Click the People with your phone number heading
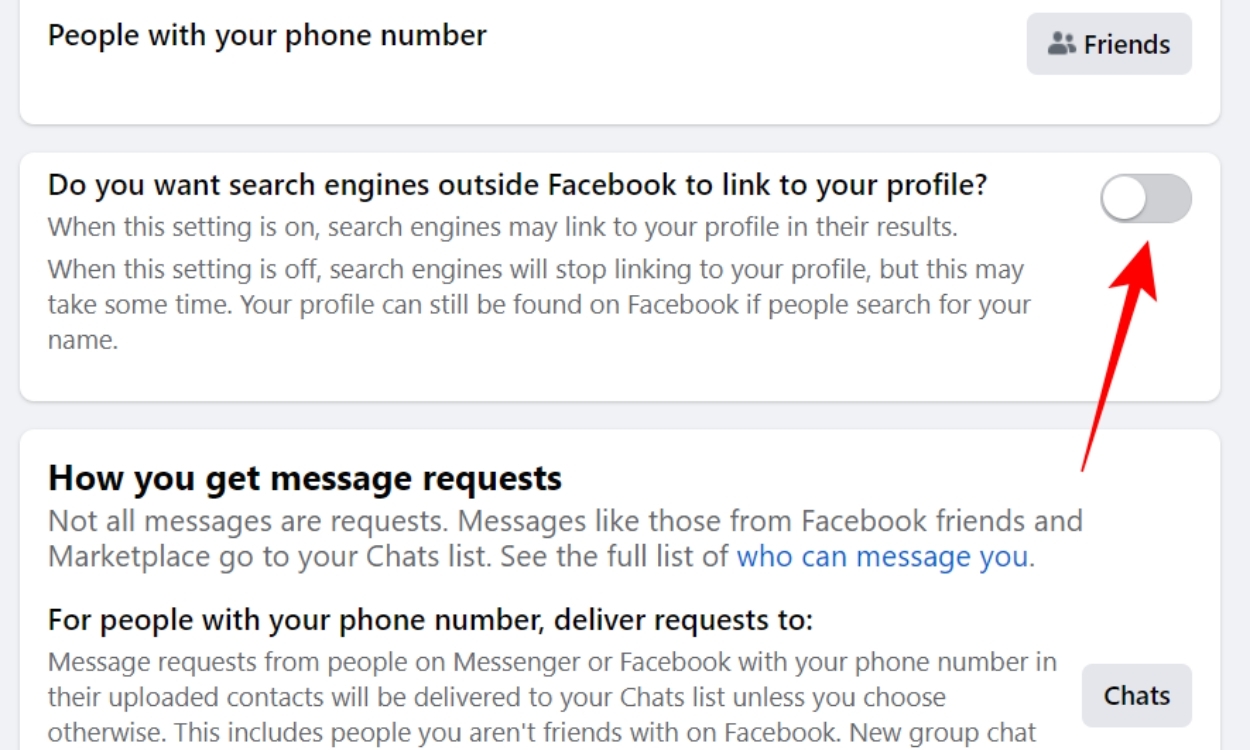The image size is (1250, 750). pyautogui.click(x=266, y=34)
